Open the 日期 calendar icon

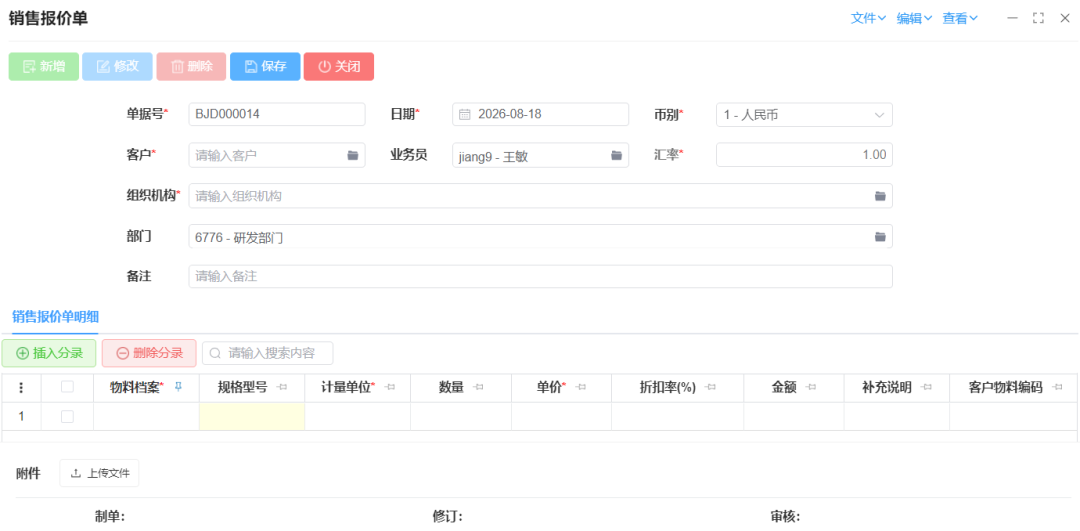464,114
